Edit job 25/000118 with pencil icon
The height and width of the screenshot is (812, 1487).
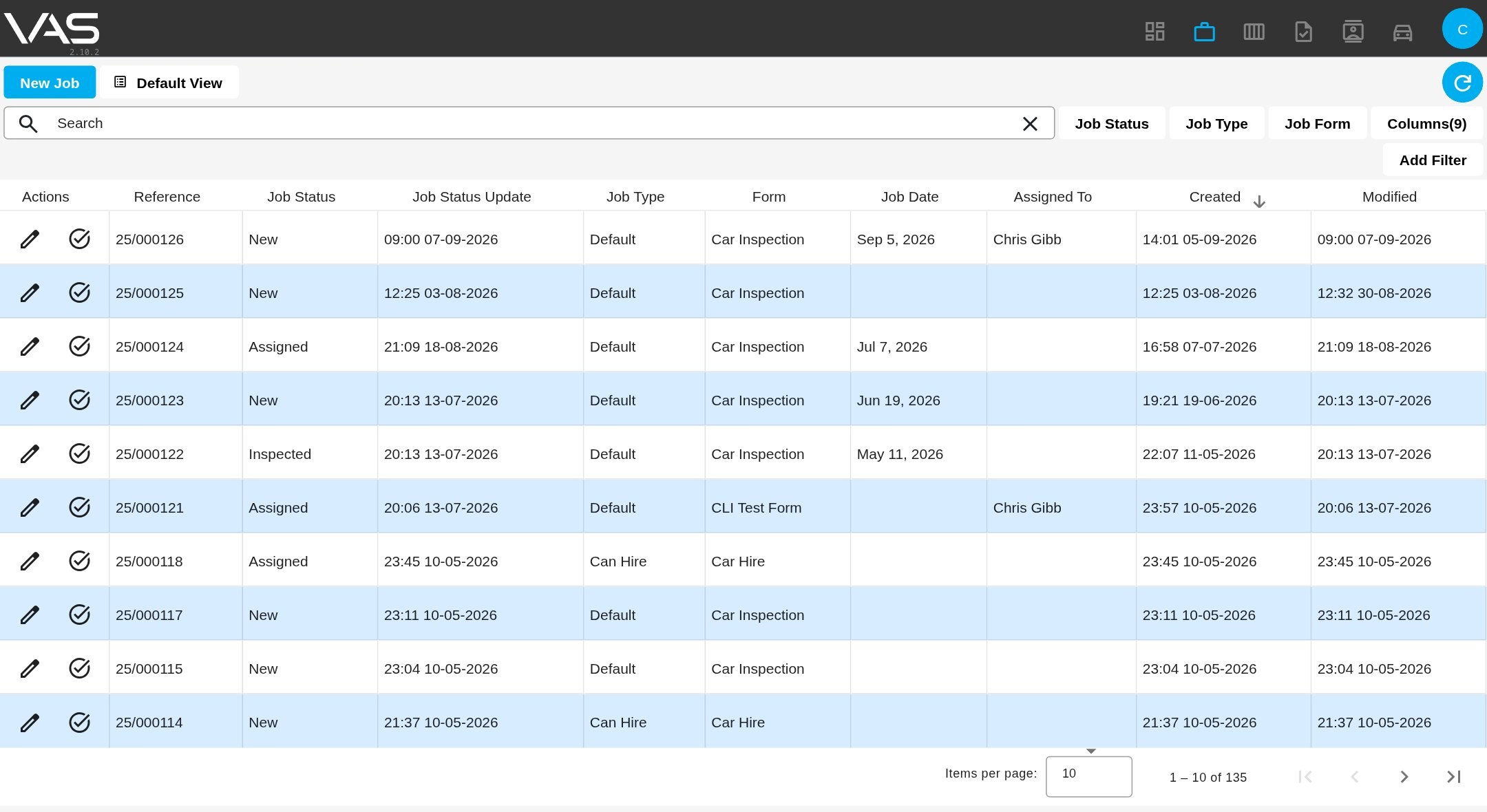[30, 562]
